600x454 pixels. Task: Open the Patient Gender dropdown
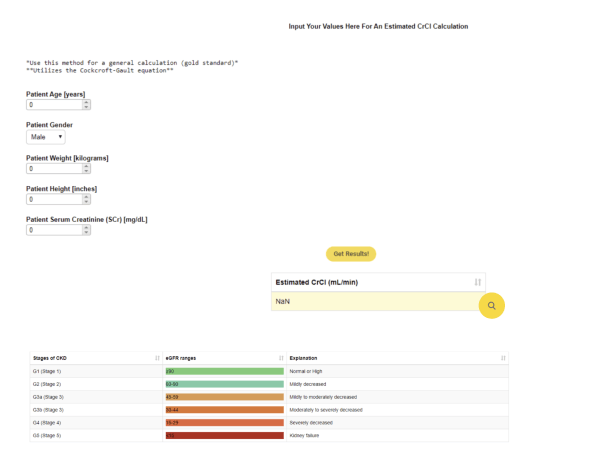46,137
